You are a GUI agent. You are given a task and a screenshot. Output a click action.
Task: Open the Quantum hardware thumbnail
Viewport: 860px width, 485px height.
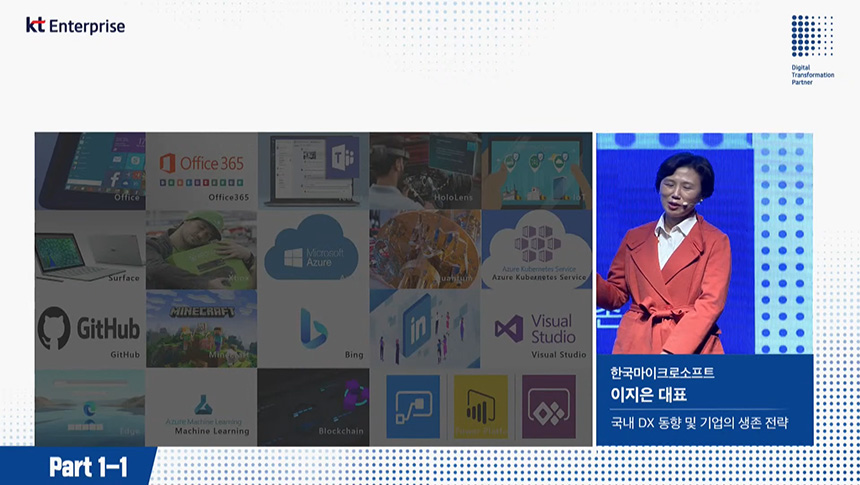click(x=425, y=250)
